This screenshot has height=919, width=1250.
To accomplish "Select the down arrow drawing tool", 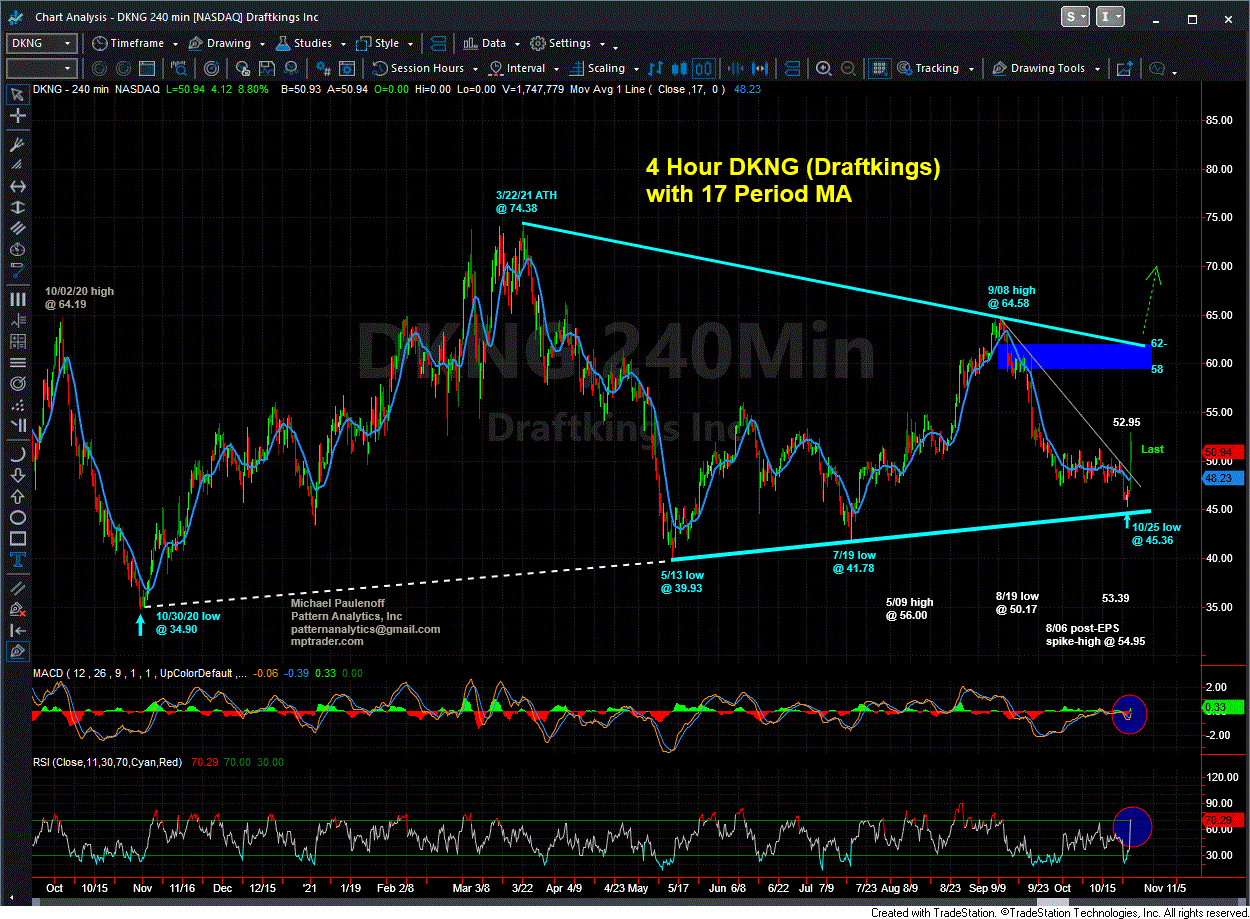I will (x=17, y=474).
